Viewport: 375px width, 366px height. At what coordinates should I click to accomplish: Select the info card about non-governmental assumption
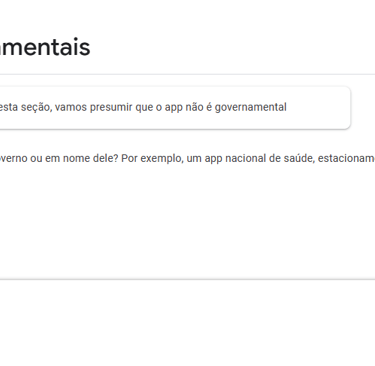pyautogui.click(x=175, y=108)
